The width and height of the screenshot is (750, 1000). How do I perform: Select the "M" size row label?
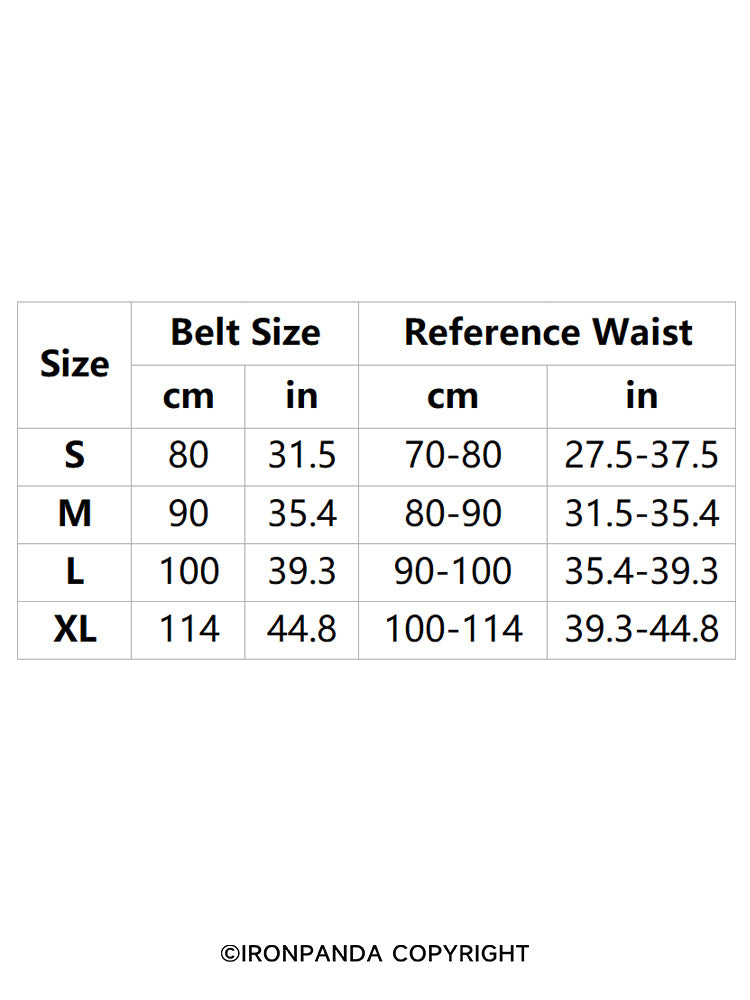click(x=74, y=514)
